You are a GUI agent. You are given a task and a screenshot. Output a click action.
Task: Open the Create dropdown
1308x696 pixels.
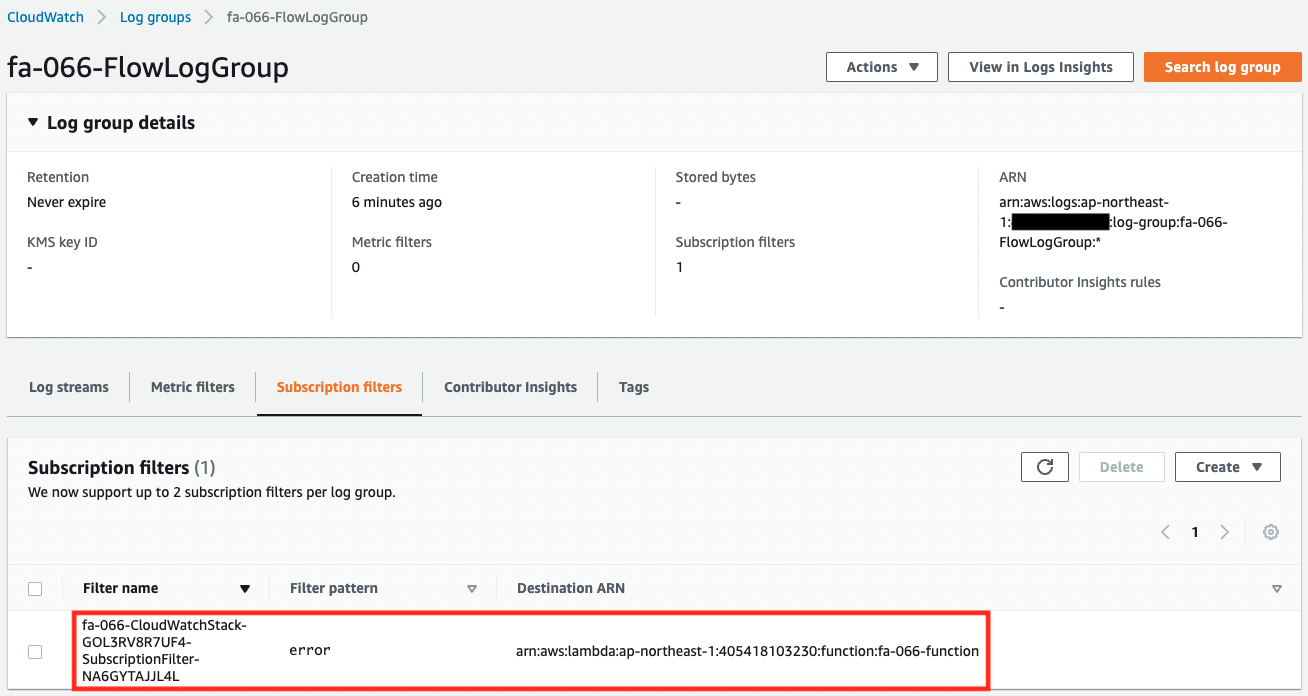pos(1227,466)
